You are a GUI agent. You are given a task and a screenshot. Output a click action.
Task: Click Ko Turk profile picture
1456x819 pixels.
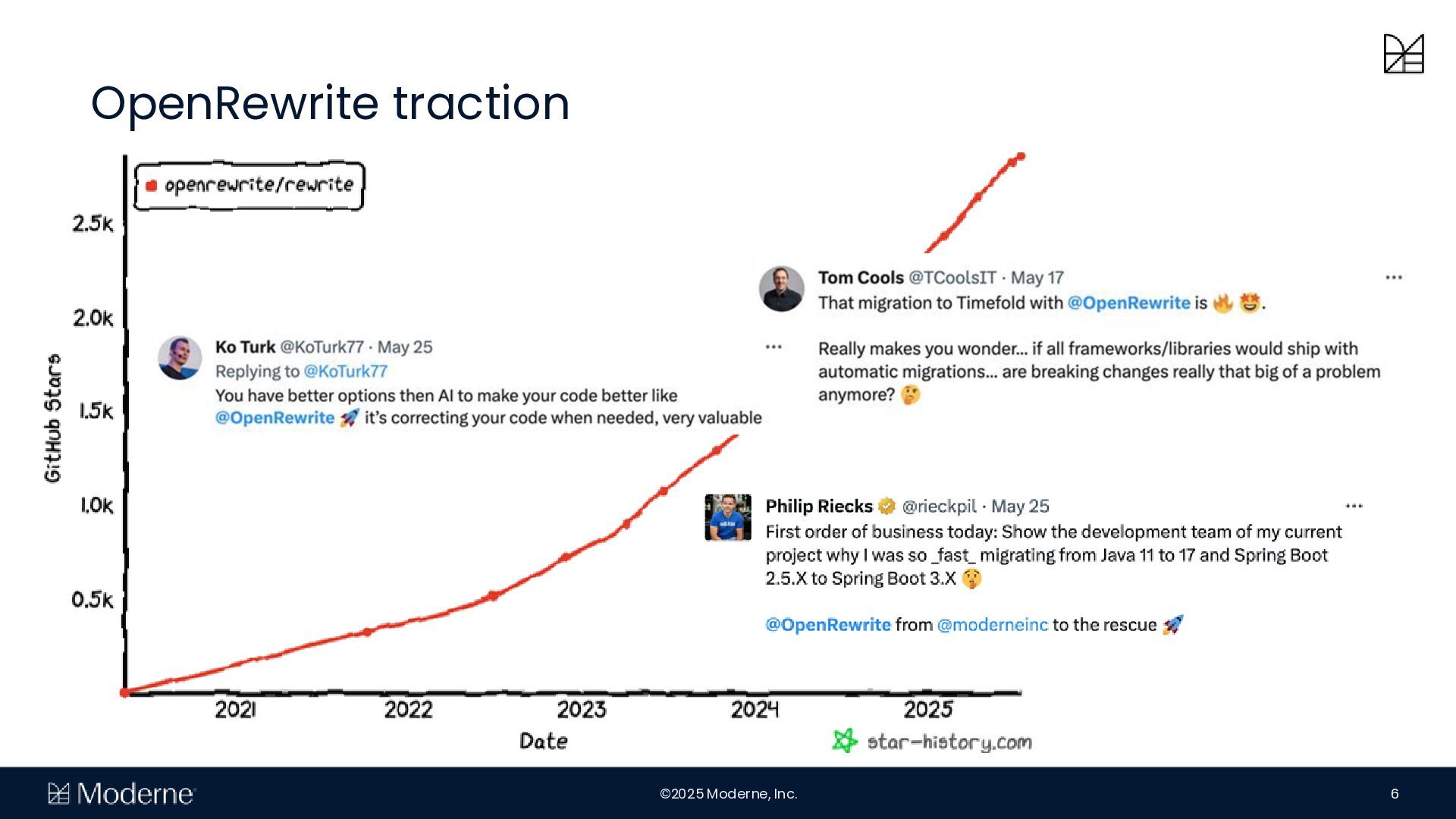(180, 358)
